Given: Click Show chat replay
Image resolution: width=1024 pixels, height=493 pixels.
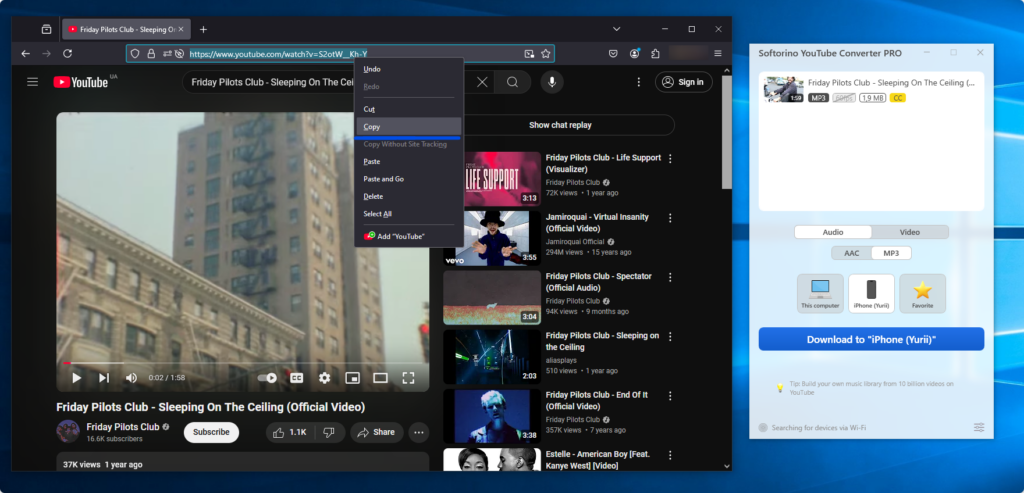Looking at the screenshot, I should [x=560, y=125].
